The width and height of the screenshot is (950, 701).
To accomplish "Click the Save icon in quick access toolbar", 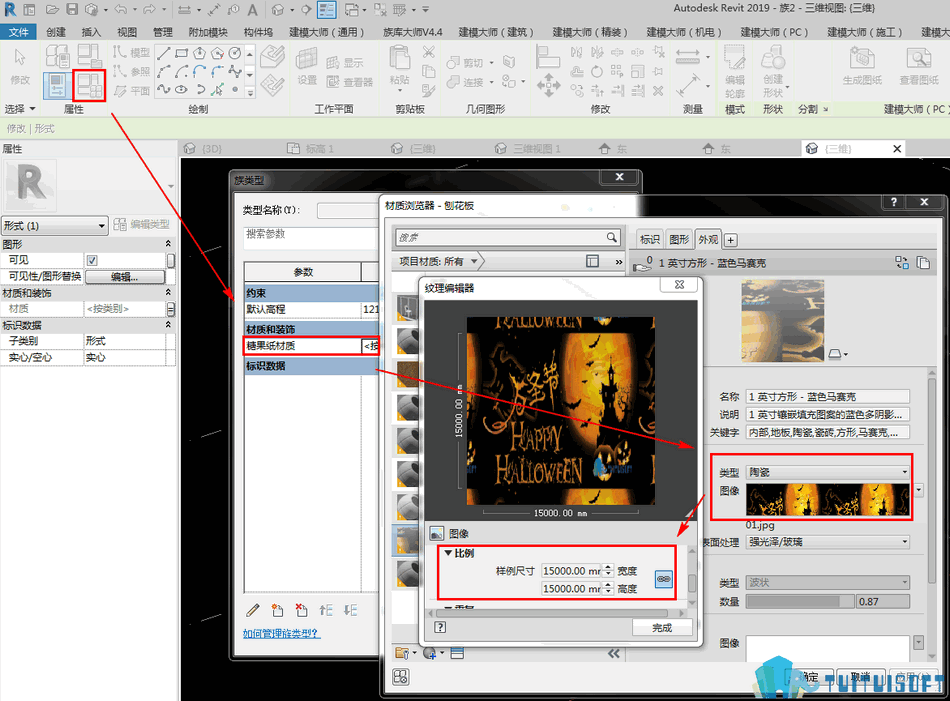I will tap(72, 10).
